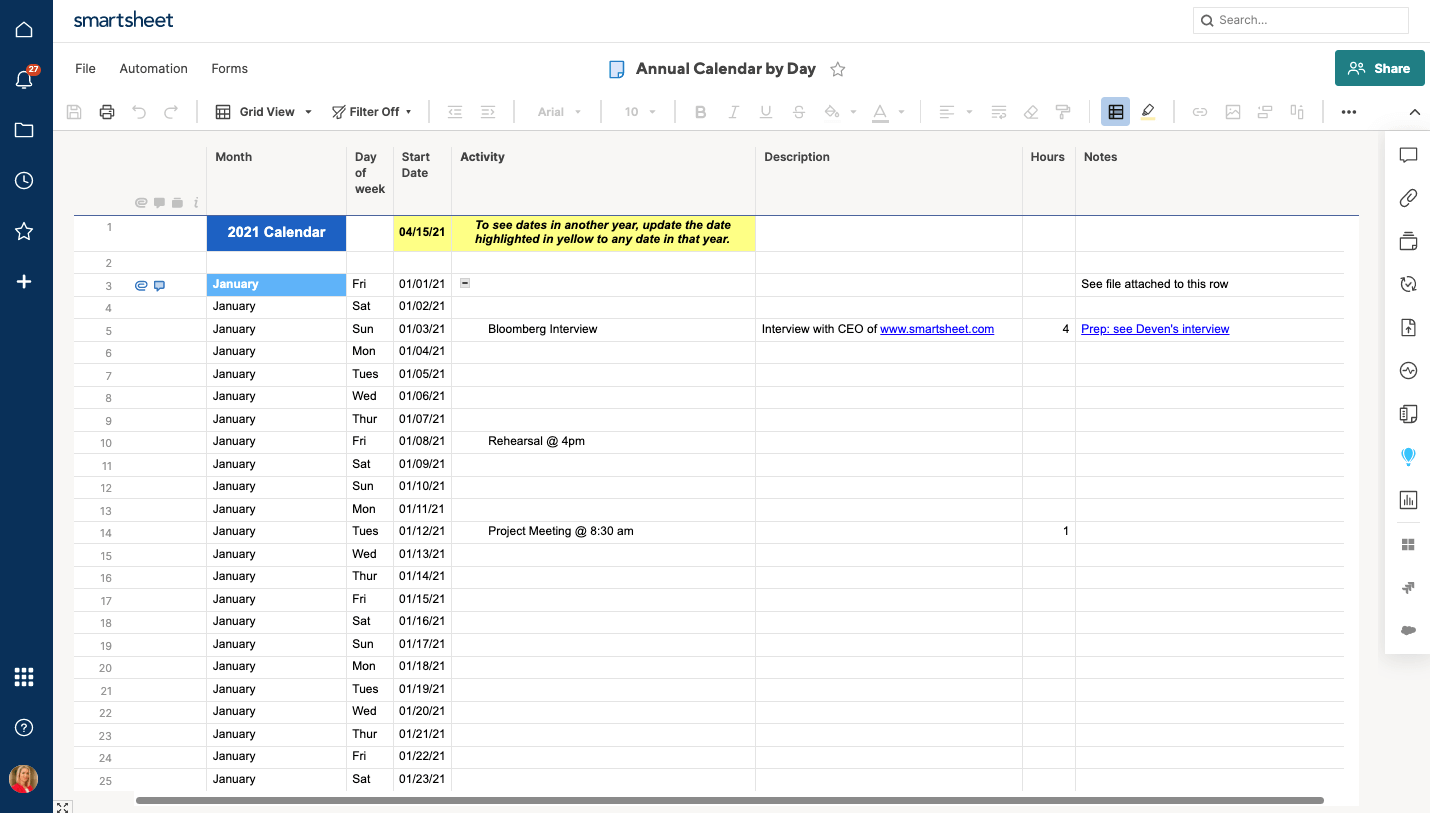Open Arial font dropdown
This screenshot has height=813, width=1430.
559,112
